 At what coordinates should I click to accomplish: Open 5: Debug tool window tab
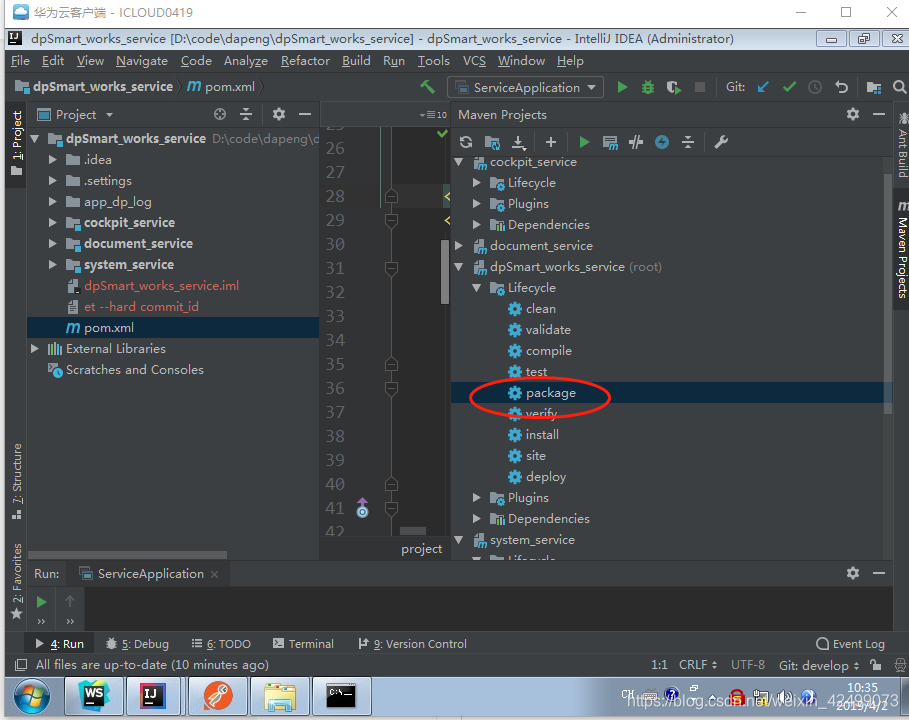pyautogui.click(x=137, y=643)
